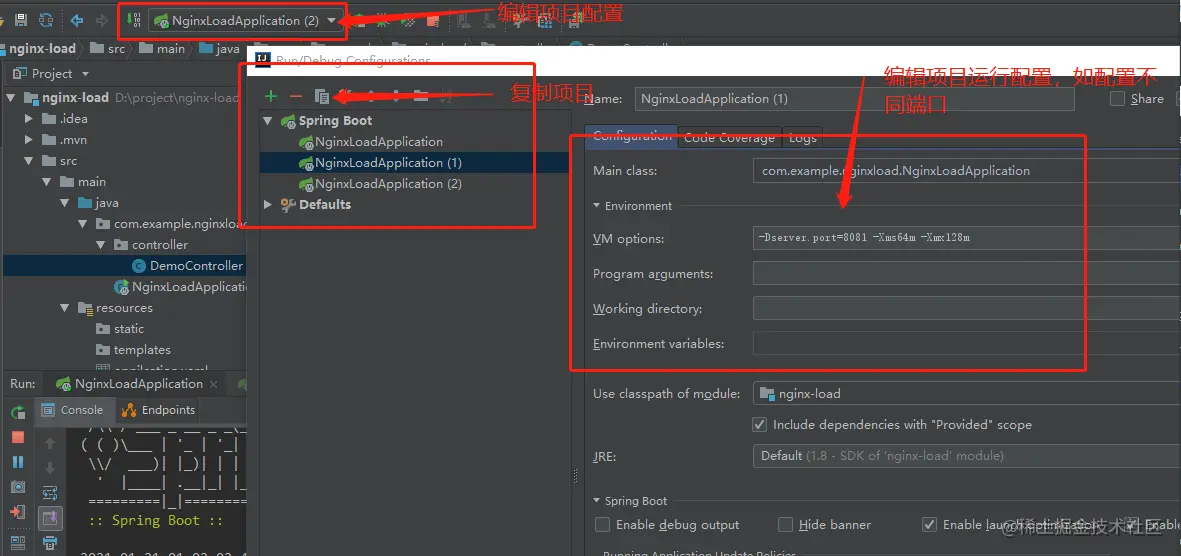Click the console up arrow icon
Image resolution: width=1181 pixels, height=556 pixels.
(x=50, y=443)
